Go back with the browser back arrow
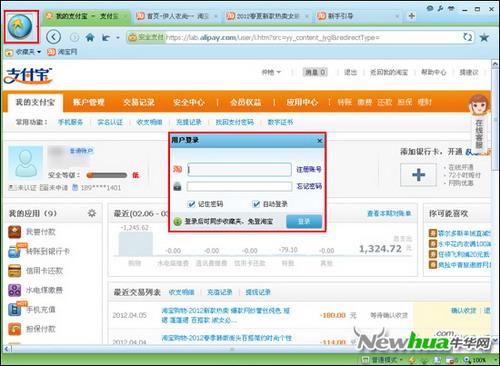This screenshot has height=366, width=500. (x=53, y=37)
